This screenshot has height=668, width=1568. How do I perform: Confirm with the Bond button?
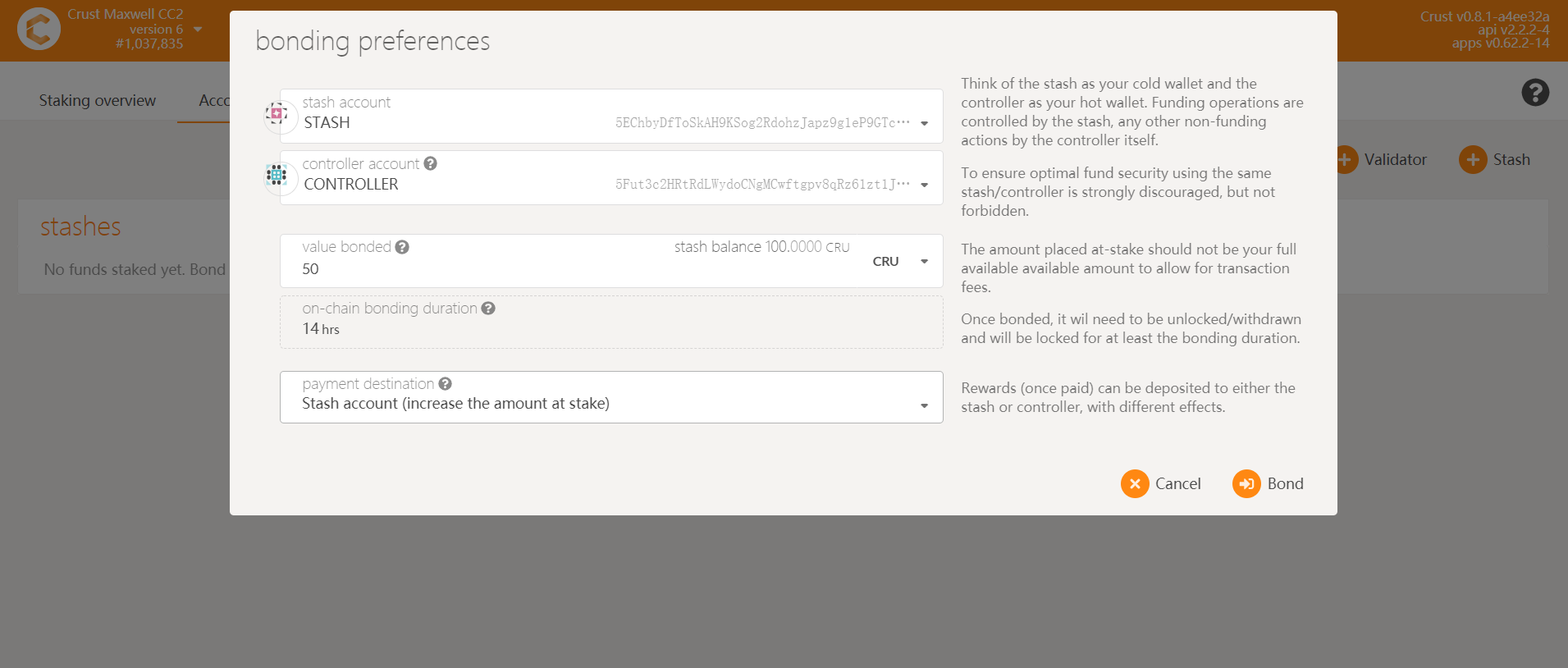tap(1269, 484)
